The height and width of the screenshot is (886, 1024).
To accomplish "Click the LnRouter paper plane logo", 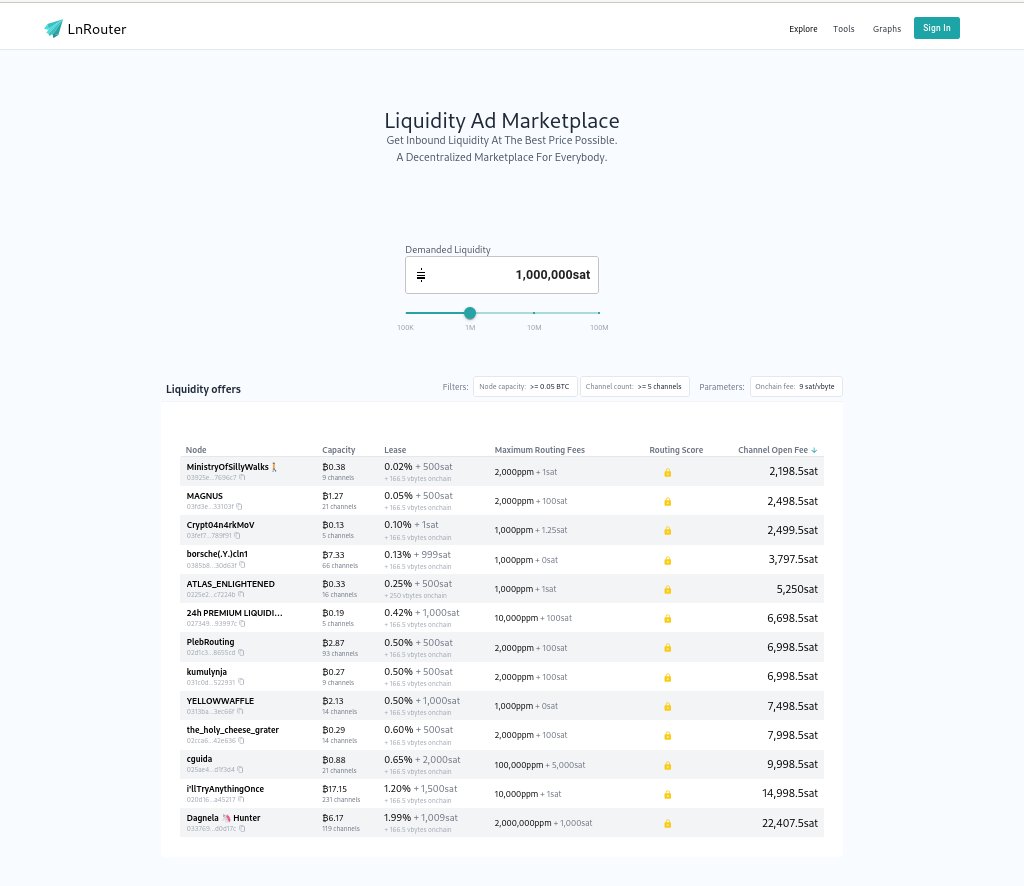I will (54, 28).
